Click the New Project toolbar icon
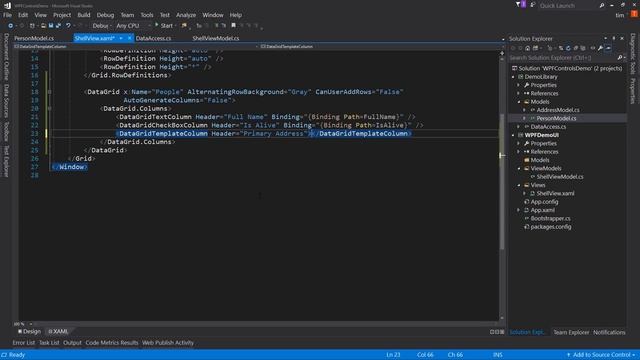Screen dimensions: 640x360 32,26
